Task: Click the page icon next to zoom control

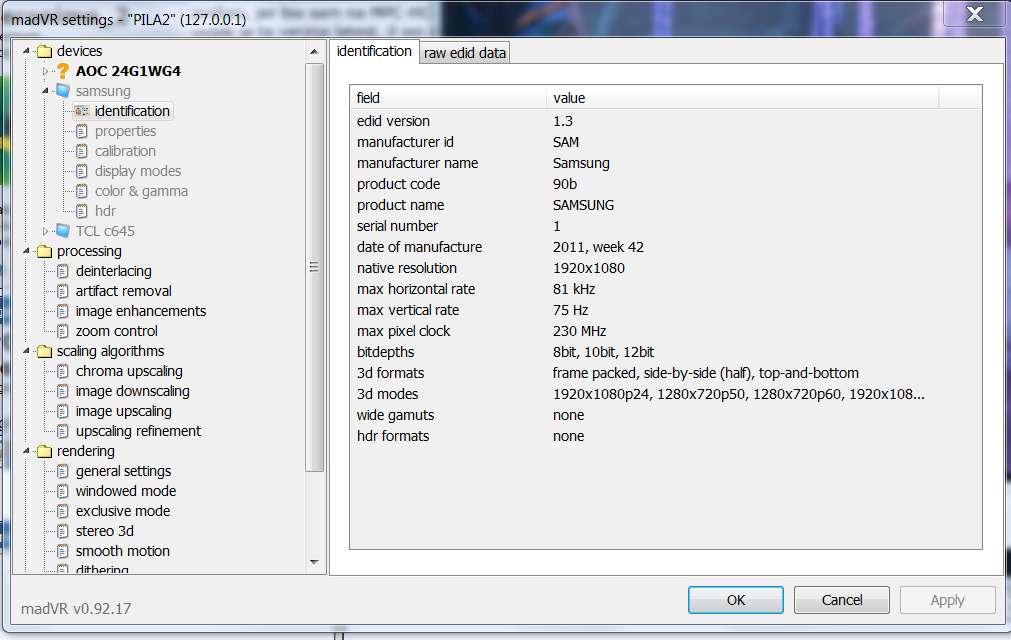Action: [63, 331]
